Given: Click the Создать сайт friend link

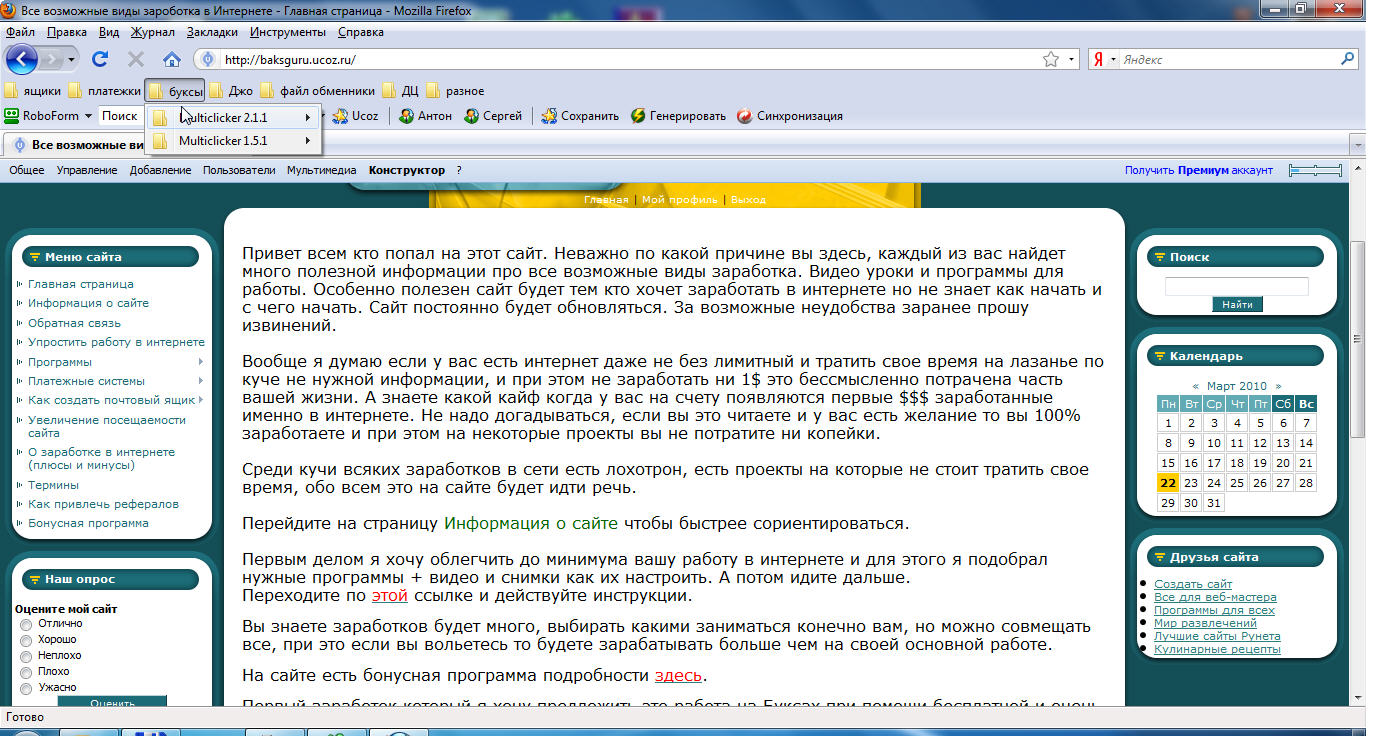Looking at the screenshot, I should click(x=1193, y=584).
